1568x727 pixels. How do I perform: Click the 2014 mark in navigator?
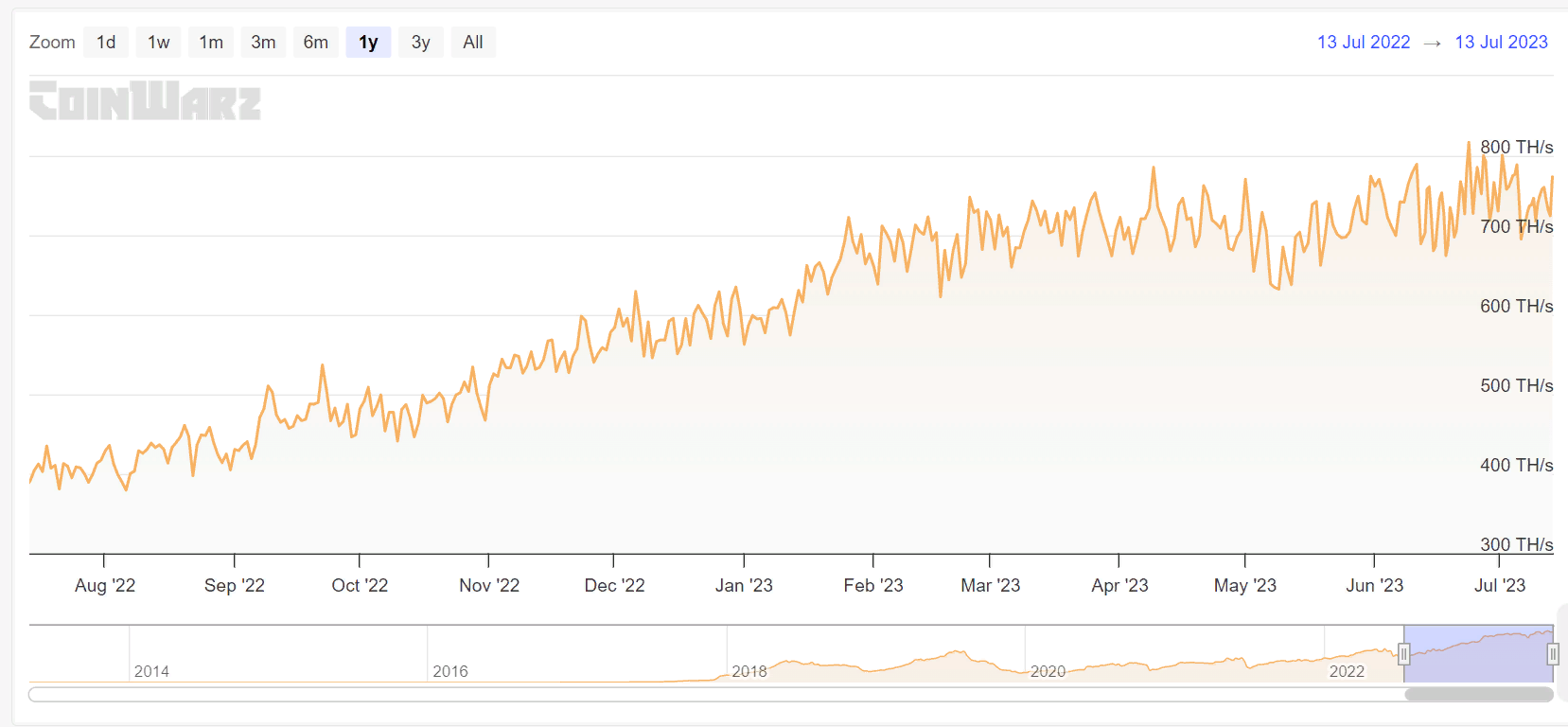151,671
